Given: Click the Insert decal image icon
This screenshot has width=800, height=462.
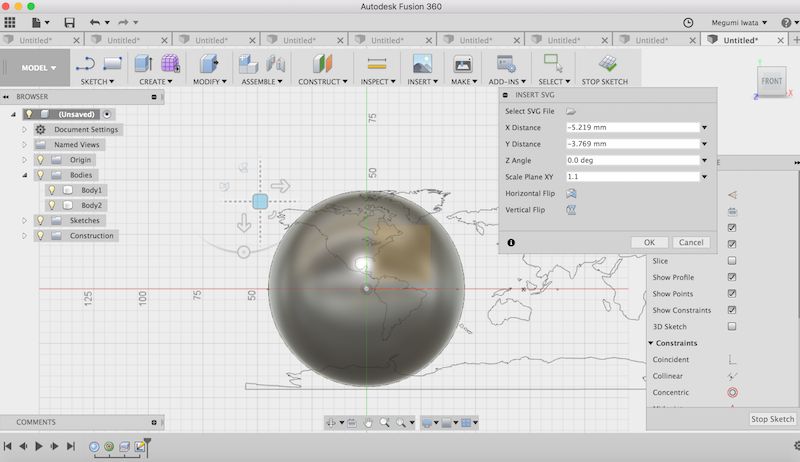Looking at the screenshot, I should pyautogui.click(x=422, y=64).
